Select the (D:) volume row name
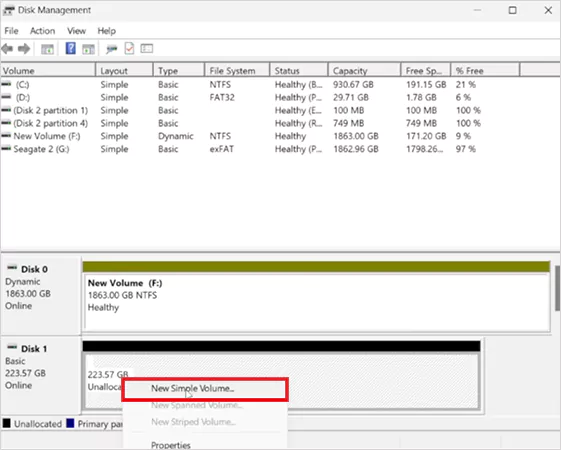Screen dimensions: 561x450 tap(23, 98)
